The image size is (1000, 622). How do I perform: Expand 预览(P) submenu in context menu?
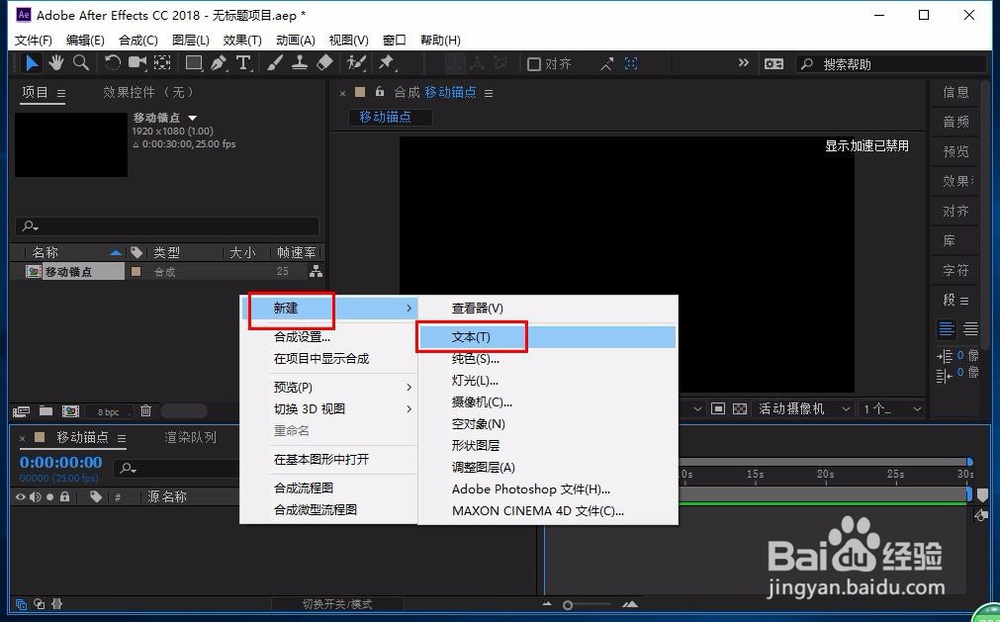tap(409, 387)
